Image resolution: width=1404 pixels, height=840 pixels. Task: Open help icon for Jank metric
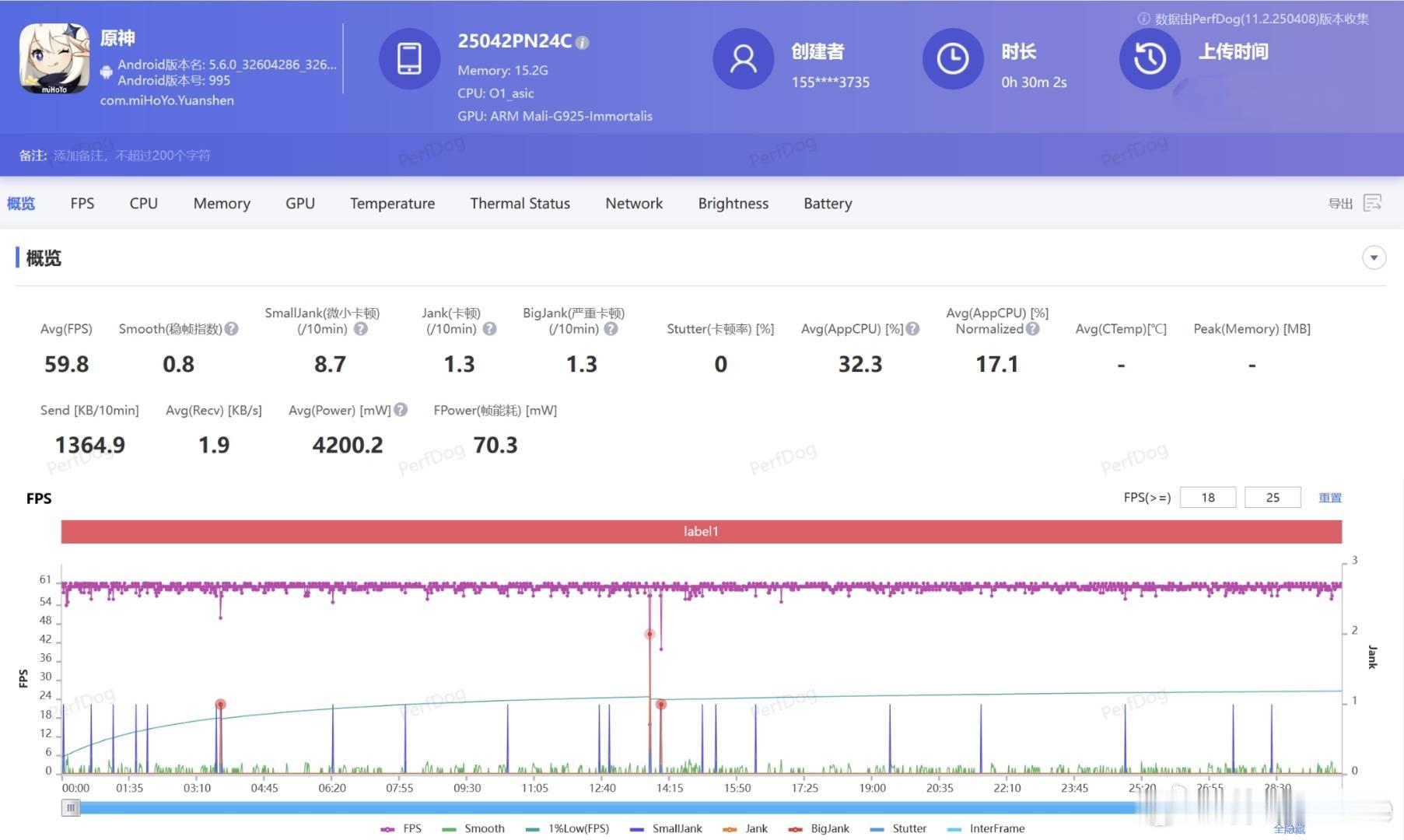click(x=489, y=329)
